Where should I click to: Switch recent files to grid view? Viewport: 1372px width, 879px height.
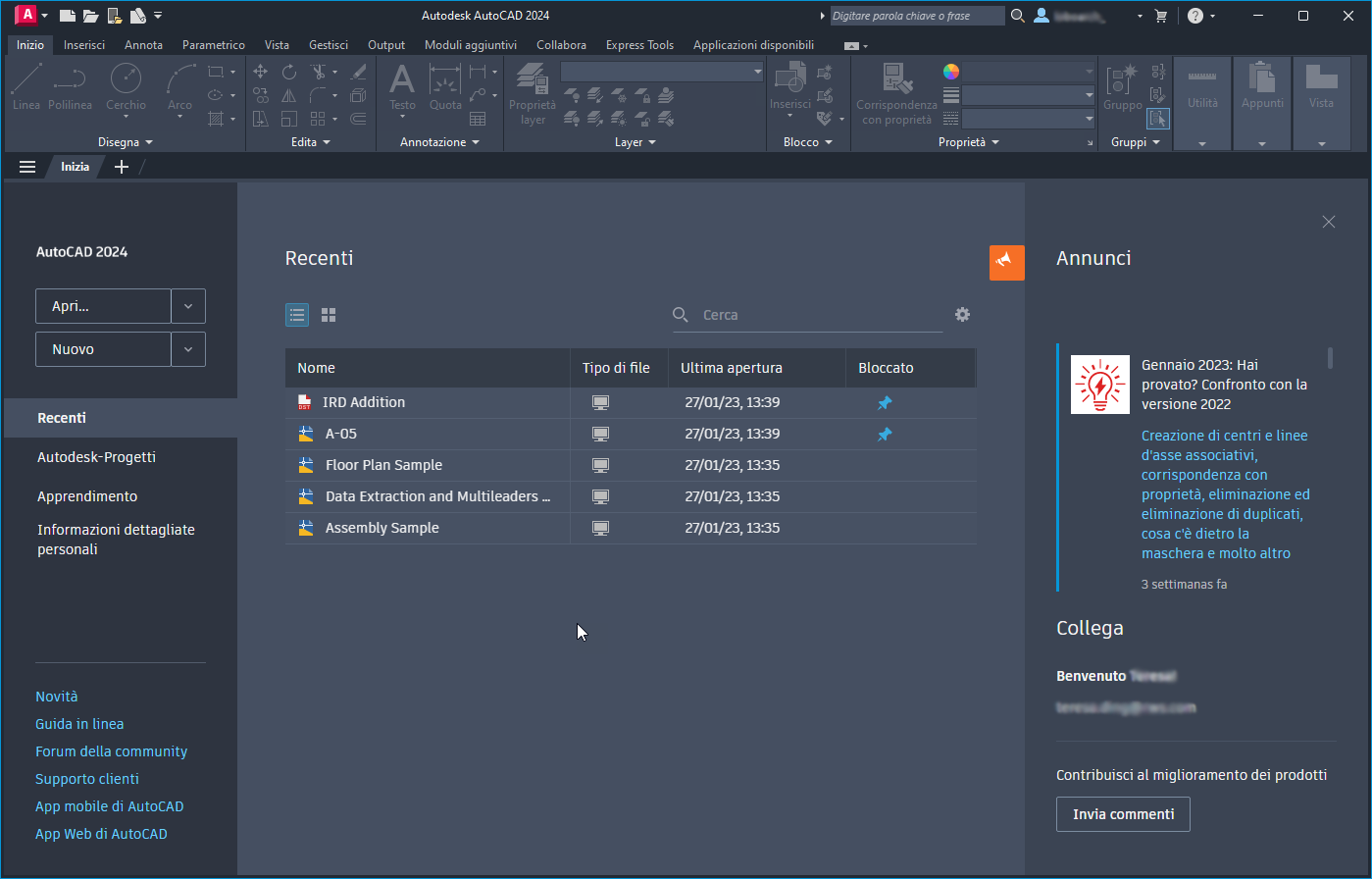click(329, 315)
